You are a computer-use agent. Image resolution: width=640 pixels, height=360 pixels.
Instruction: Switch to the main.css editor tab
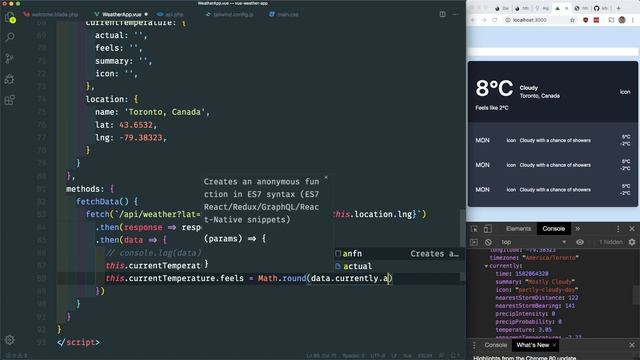284,14
